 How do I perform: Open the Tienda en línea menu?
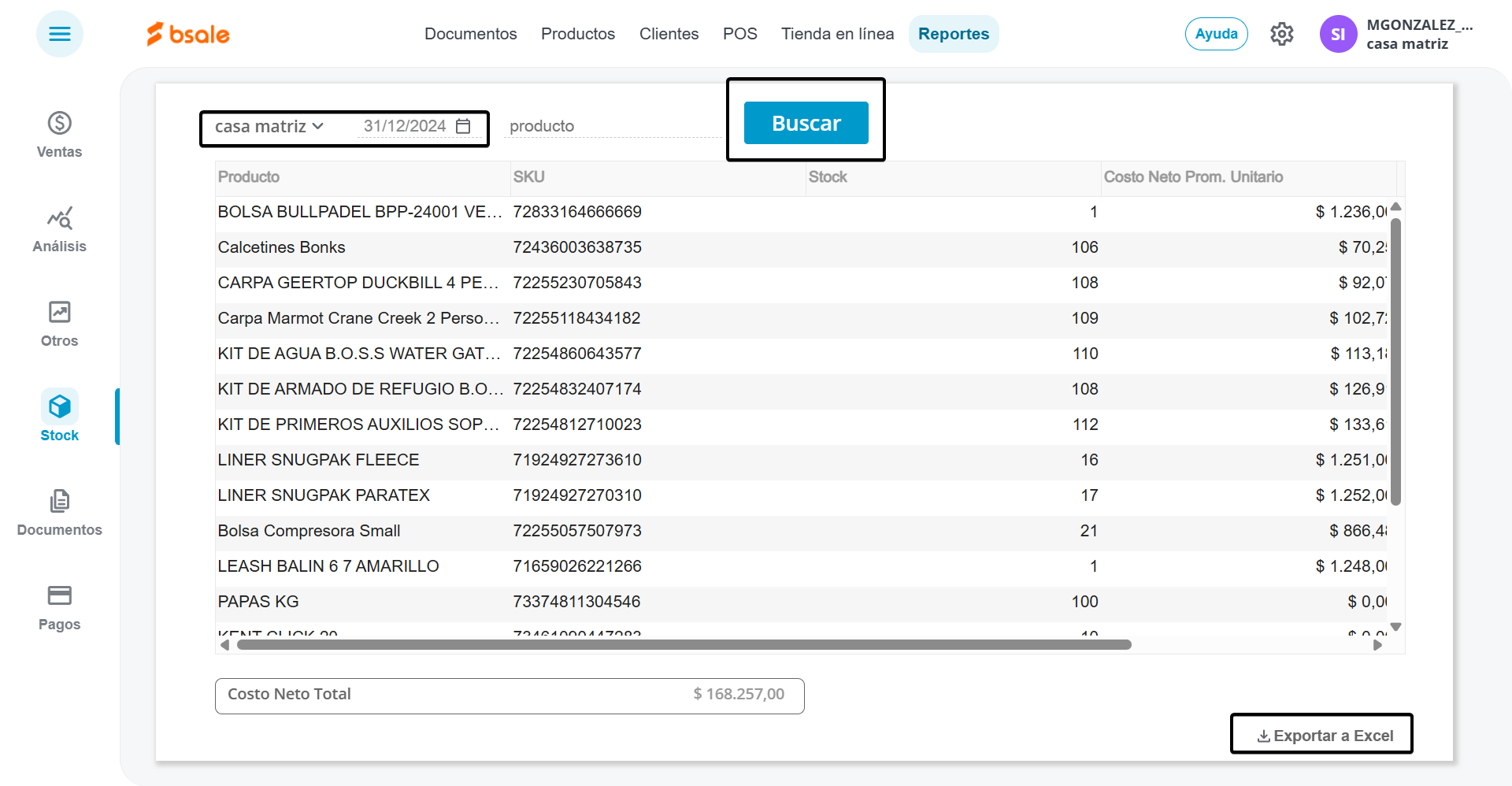click(x=838, y=34)
